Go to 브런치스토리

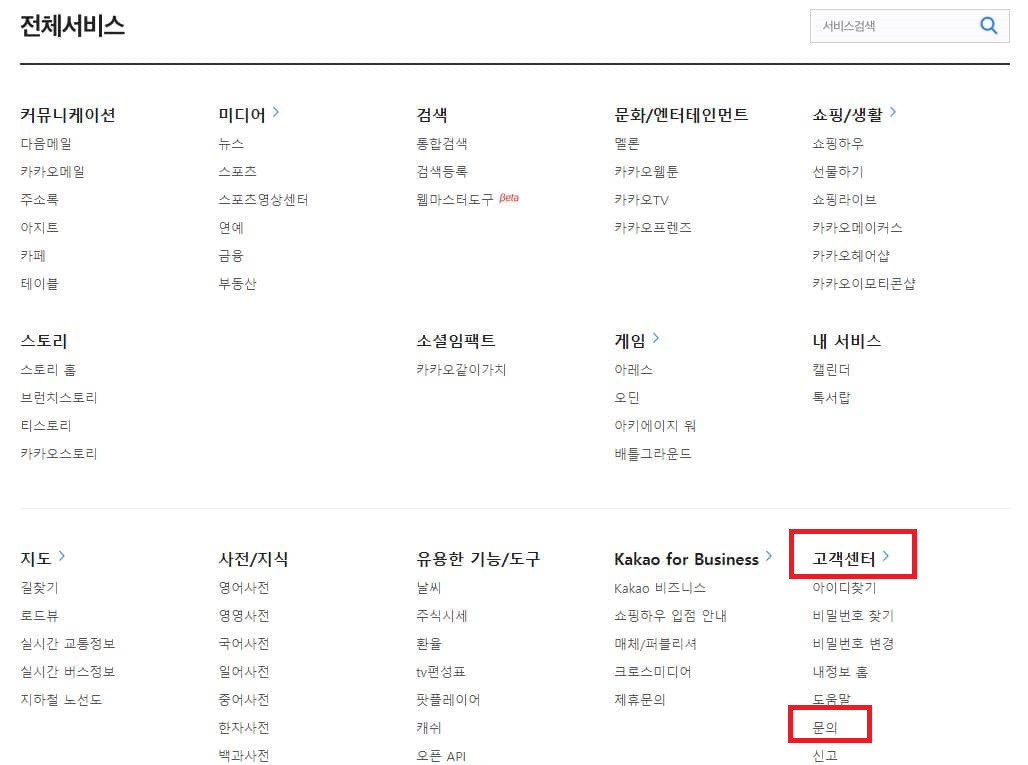(59, 397)
